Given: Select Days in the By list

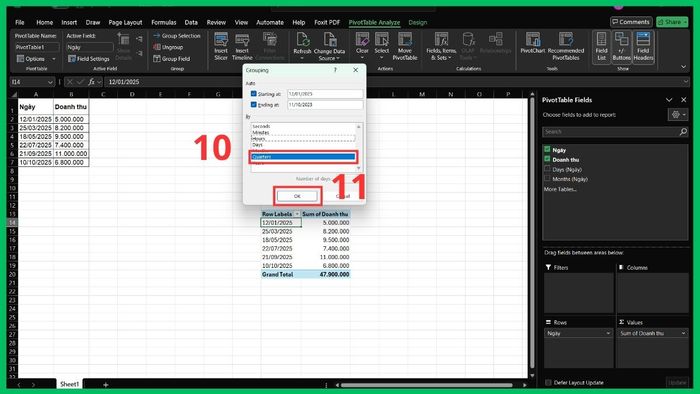Looking at the screenshot, I should pyautogui.click(x=303, y=145).
